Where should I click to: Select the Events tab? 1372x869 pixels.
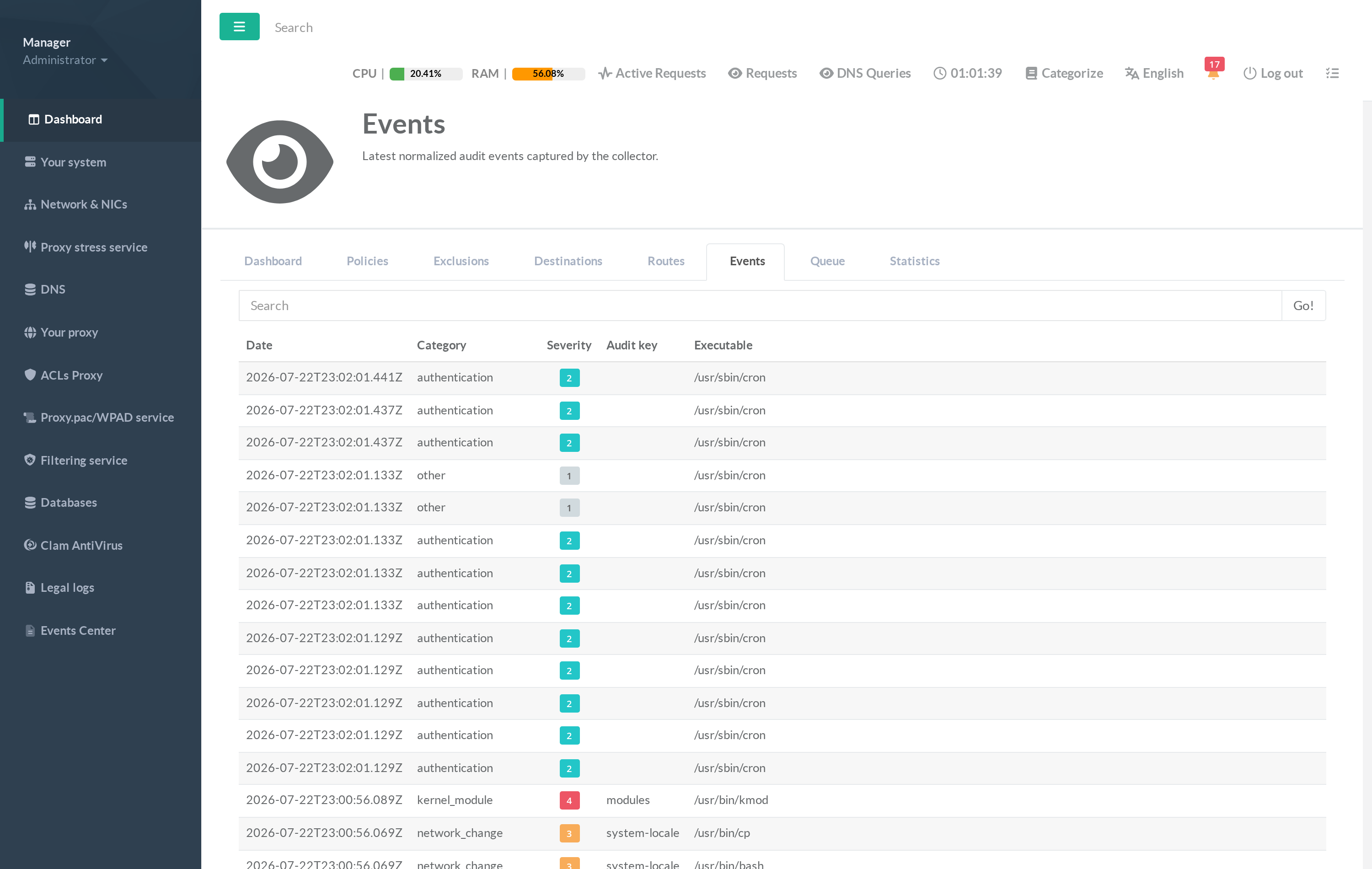click(747, 262)
